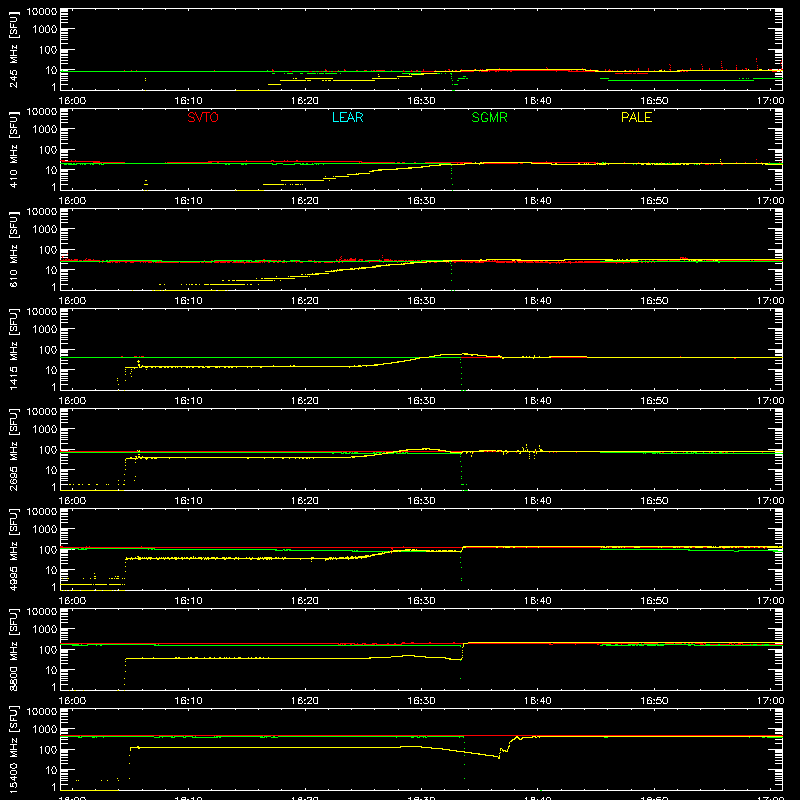Viewport: 800px width, 800px height.
Task: Click the 10000 y-axis value on the 245 MHz plot
Action: click(42, 12)
